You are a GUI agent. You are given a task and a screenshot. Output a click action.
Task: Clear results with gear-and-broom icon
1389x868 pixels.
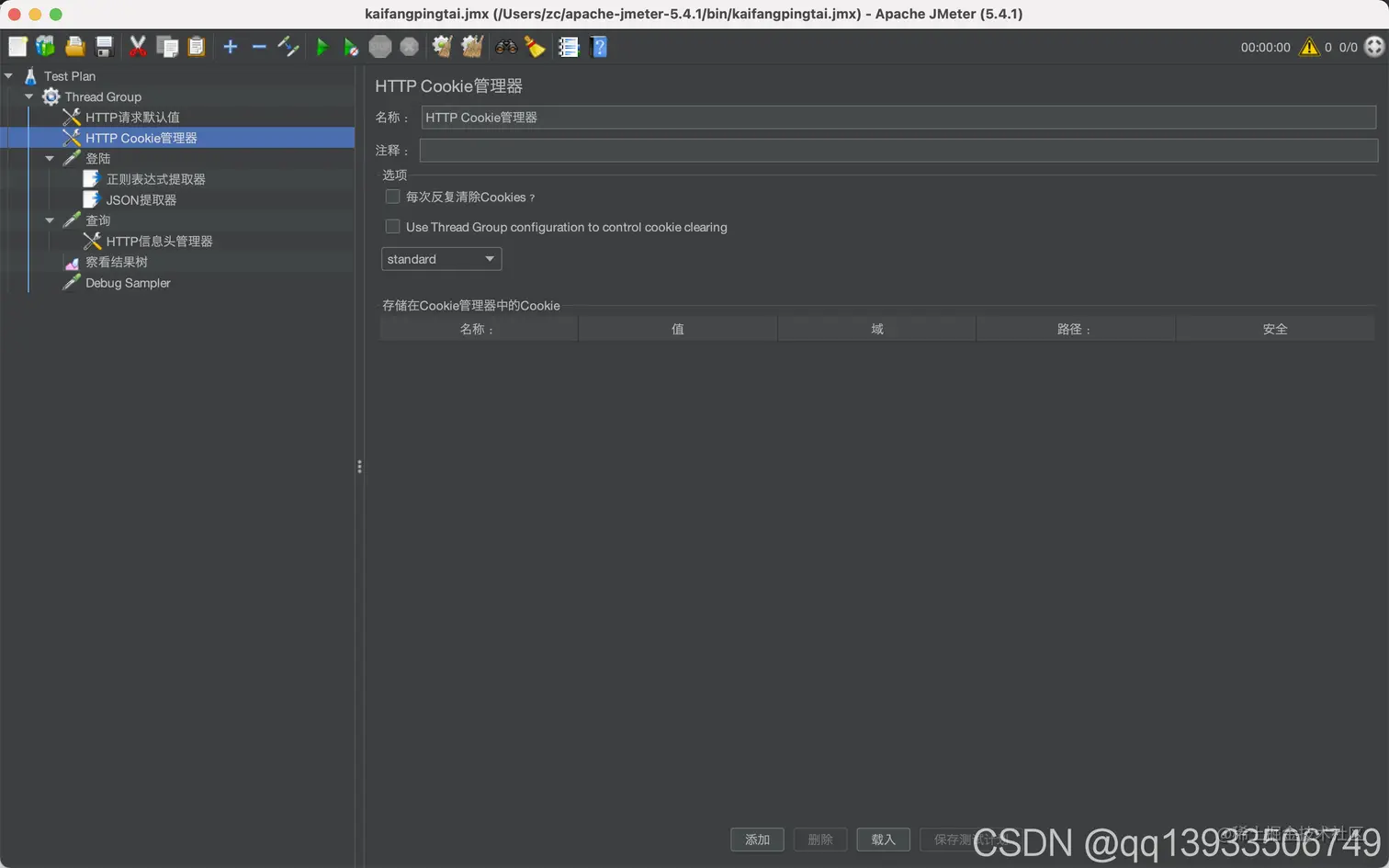443,47
